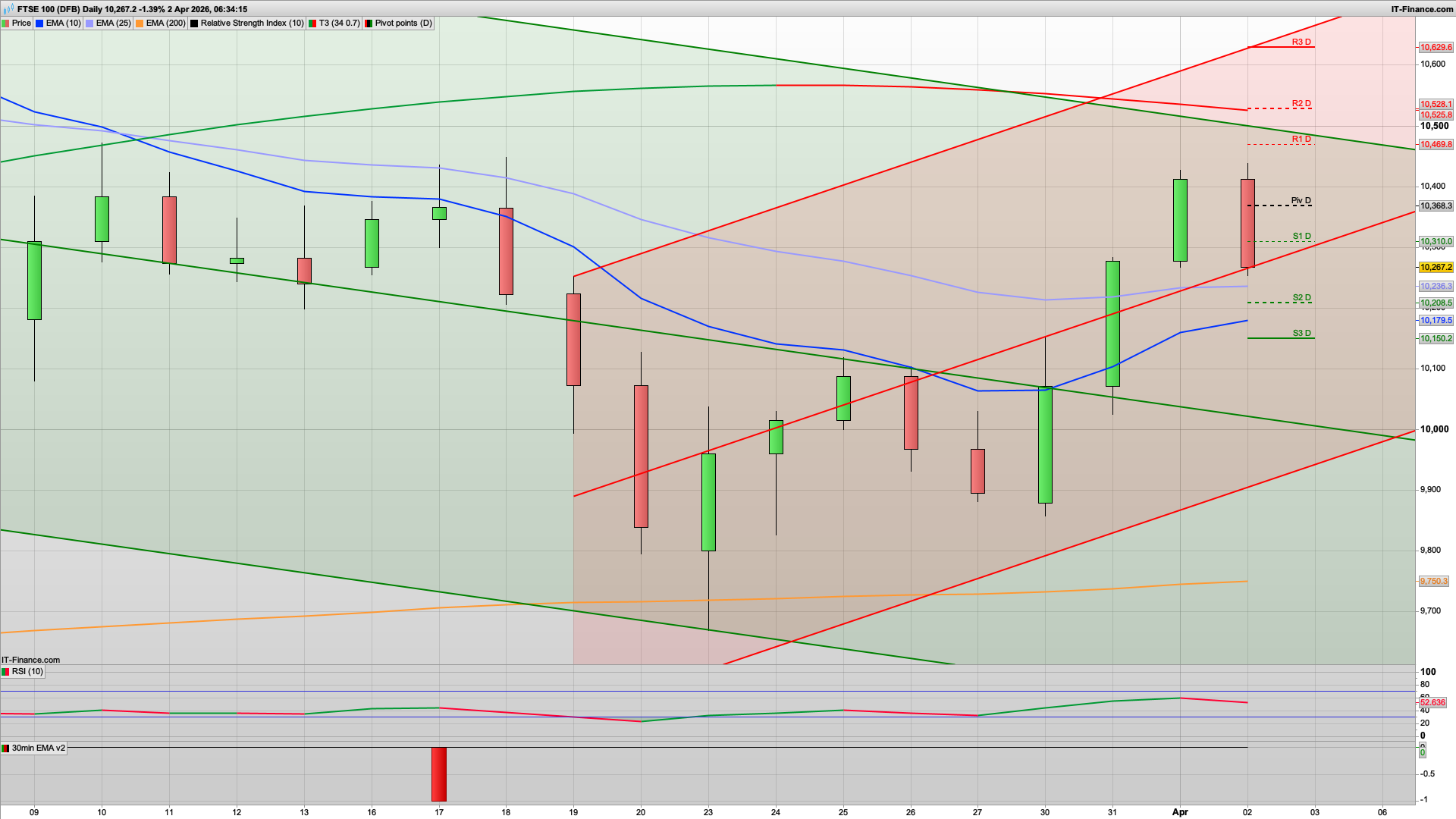
Task: Click the IT-Finance.com watermark above the RSI panel
Action: (29, 660)
